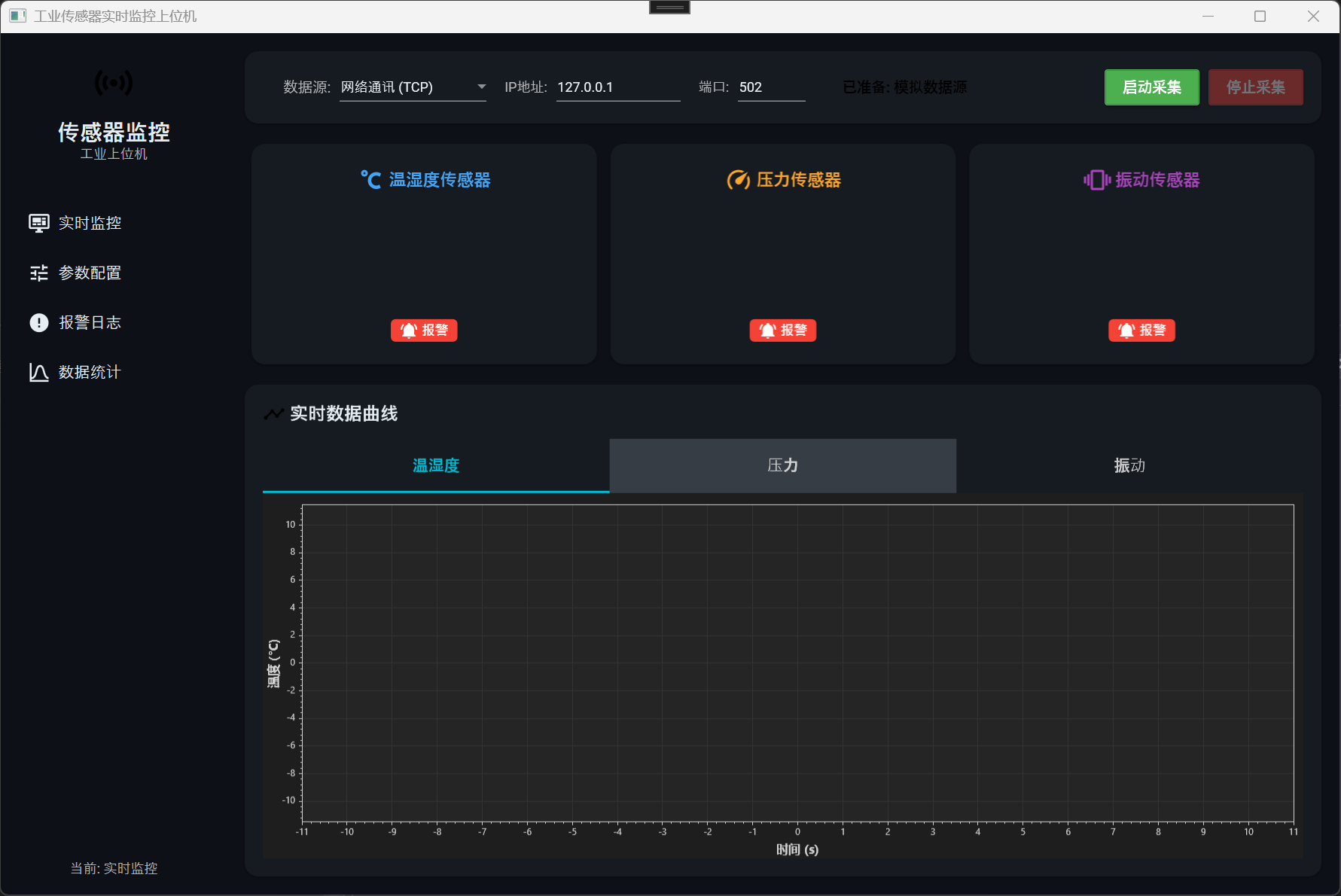The image size is (1341, 896).
Task: Click the 传感器监控 sidebar title
Action: (114, 133)
